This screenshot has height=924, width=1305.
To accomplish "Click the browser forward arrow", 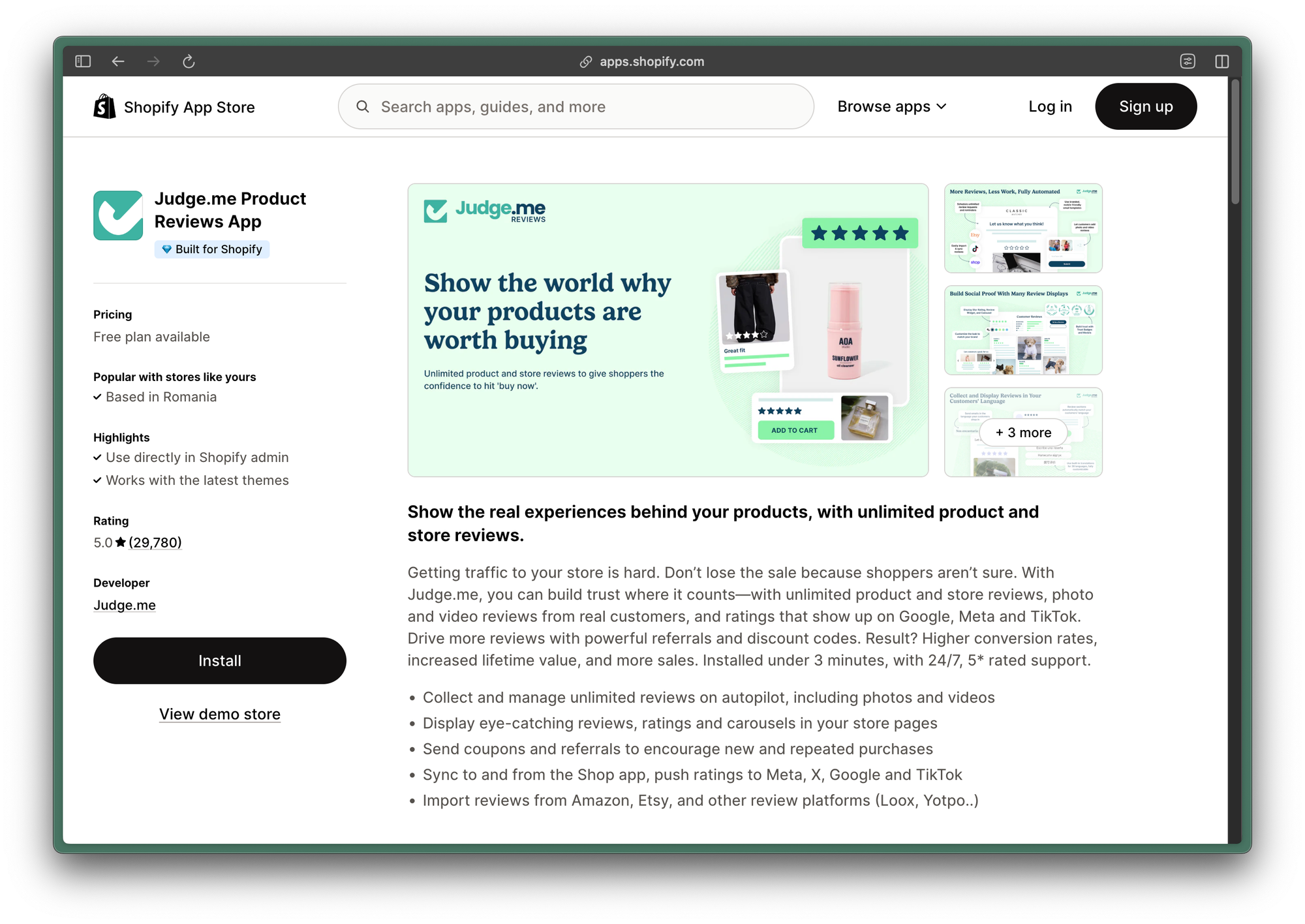I will coord(153,61).
